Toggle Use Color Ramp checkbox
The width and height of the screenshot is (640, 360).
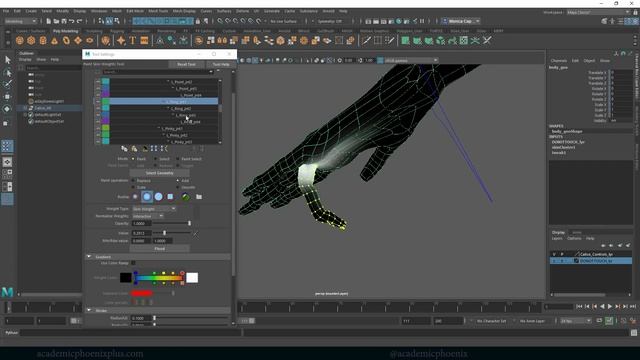point(133,263)
